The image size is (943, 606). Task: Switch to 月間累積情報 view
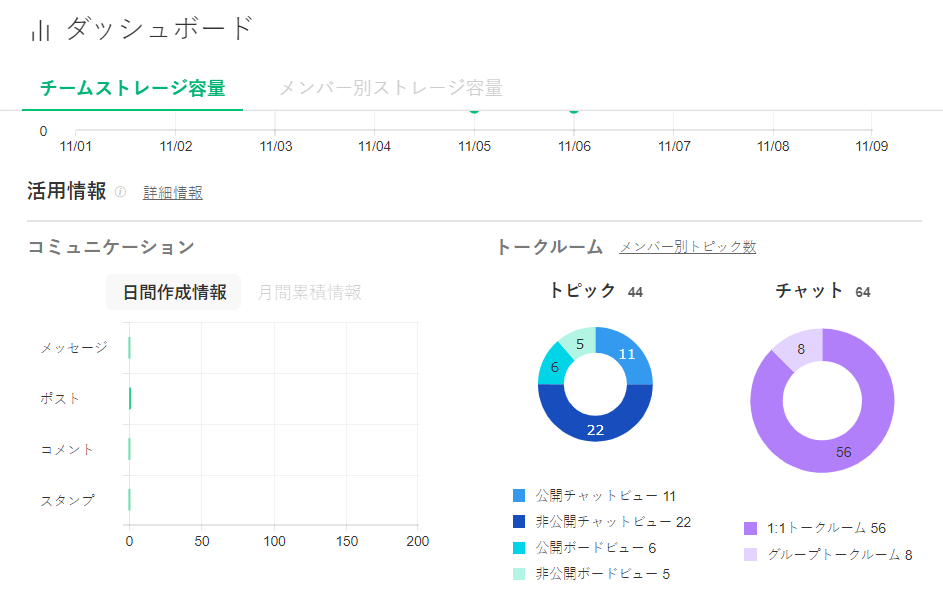pos(309,292)
